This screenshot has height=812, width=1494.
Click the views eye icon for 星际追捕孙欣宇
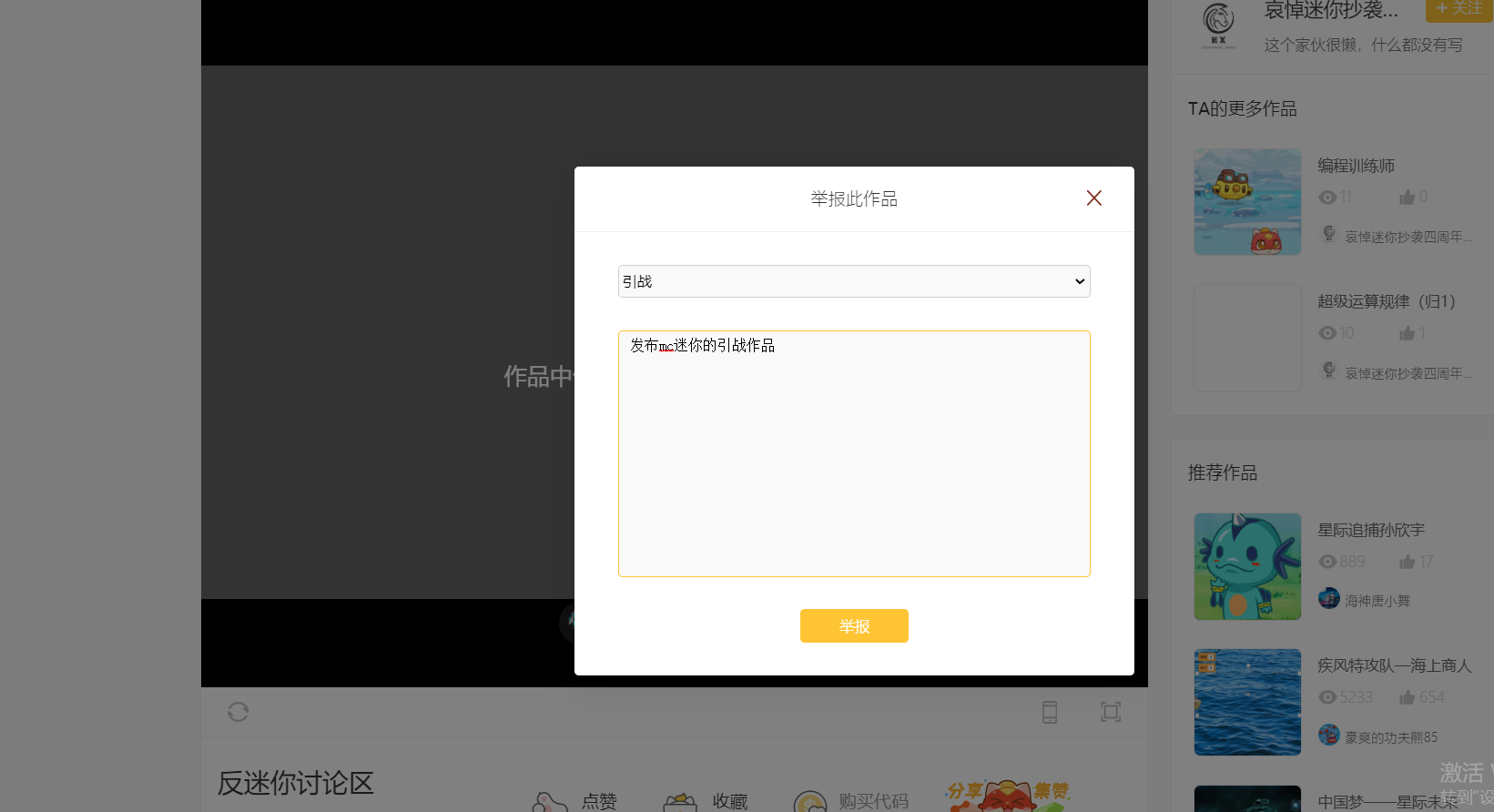coord(1327,562)
